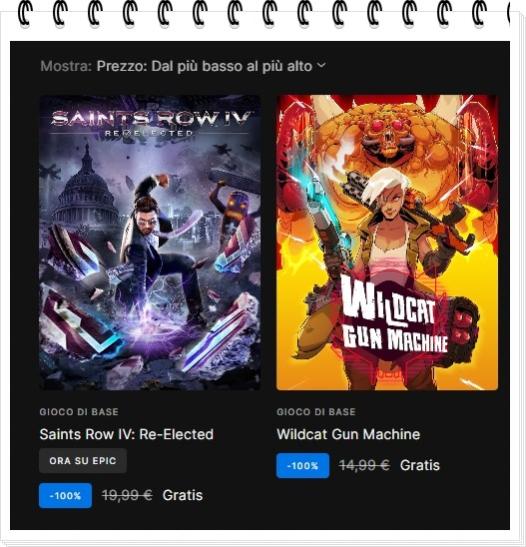The width and height of the screenshot is (526, 547).
Task: Click 'GIOCO DI BASE' above Wildcat Gun Machine
Action: point(316,412)
